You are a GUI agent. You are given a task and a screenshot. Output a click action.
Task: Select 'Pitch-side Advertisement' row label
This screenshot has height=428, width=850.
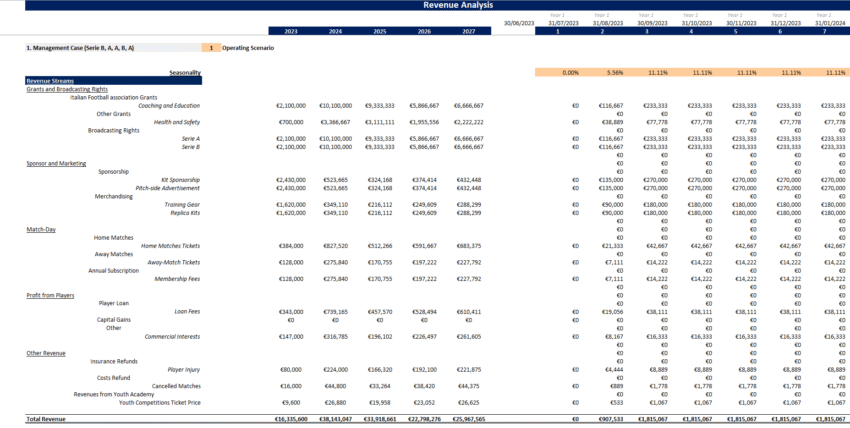point(168,188)
